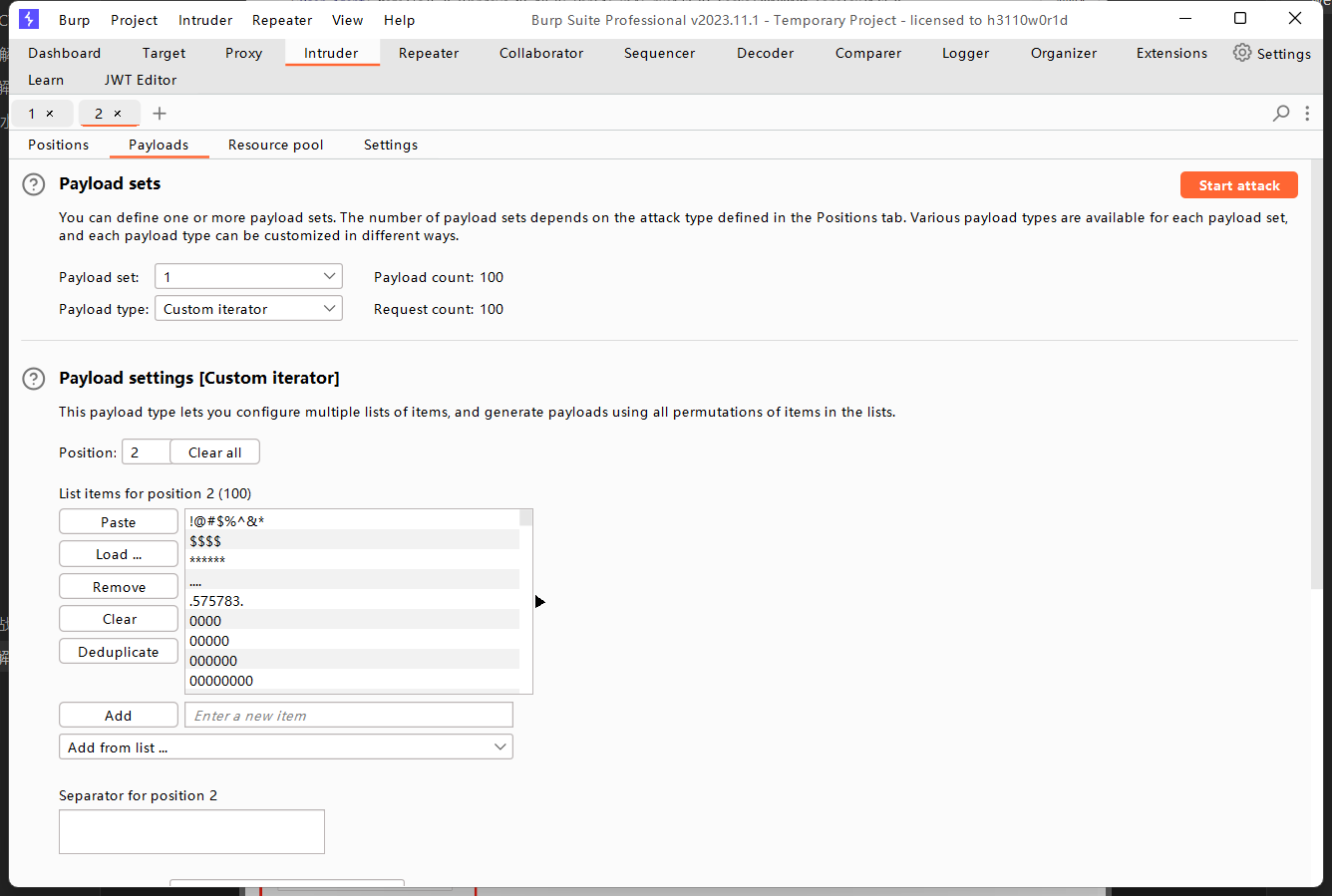This screenshot has width=1332, height=896.
Task: Switch to the Logger tab
Action: point(966,53)
